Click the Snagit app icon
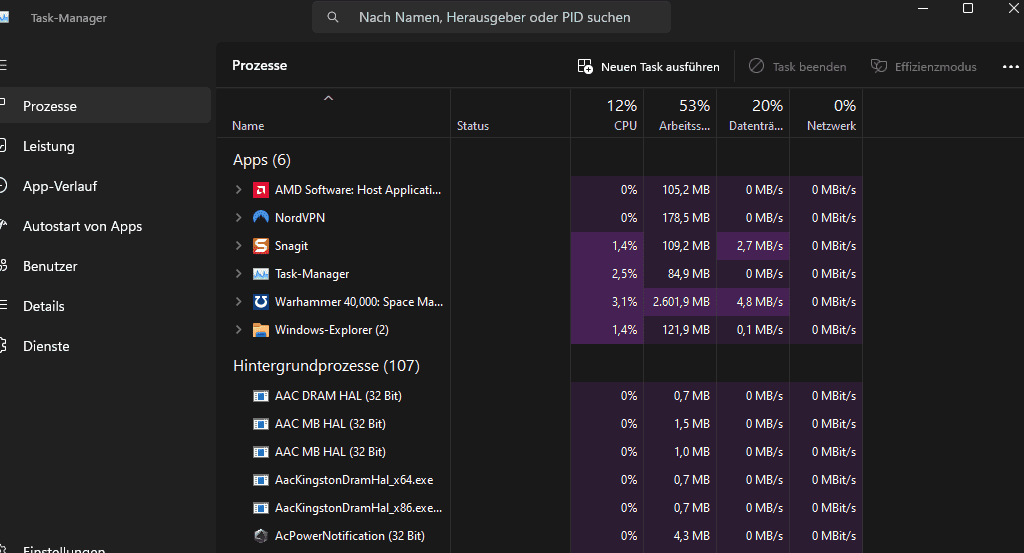The width and height of the screenshot is (1024, 553). [261, 246]
